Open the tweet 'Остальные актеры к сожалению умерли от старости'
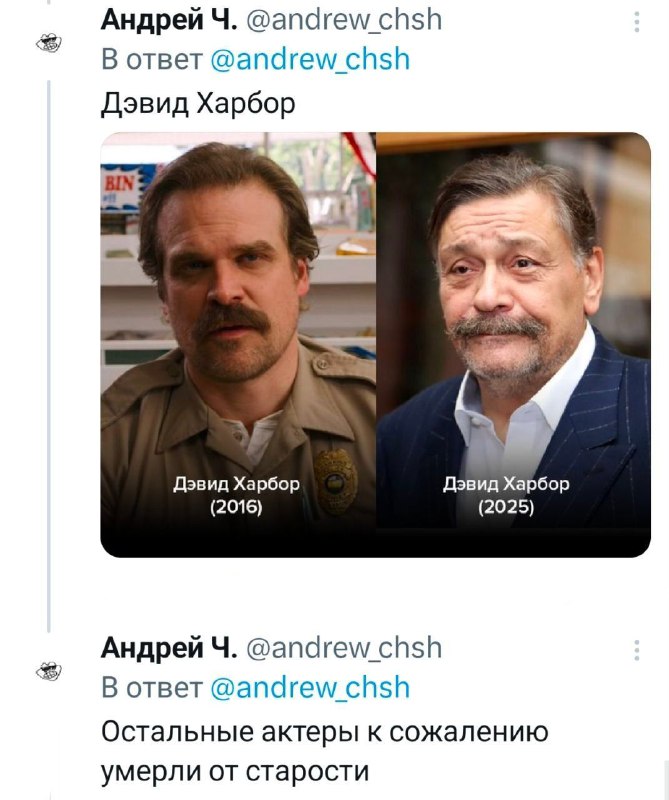This screenshot has width=669, height=800. tap(325, 752)
